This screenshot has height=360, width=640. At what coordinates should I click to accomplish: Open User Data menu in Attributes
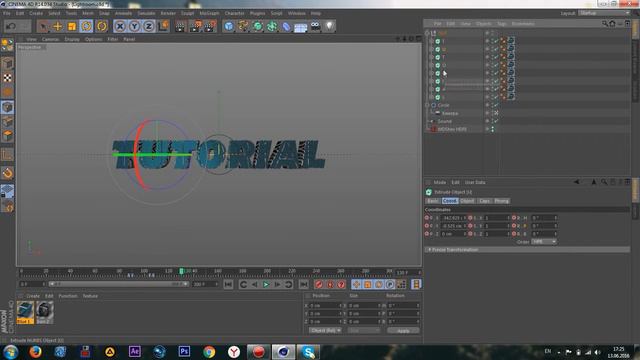[x=475, y=182]
